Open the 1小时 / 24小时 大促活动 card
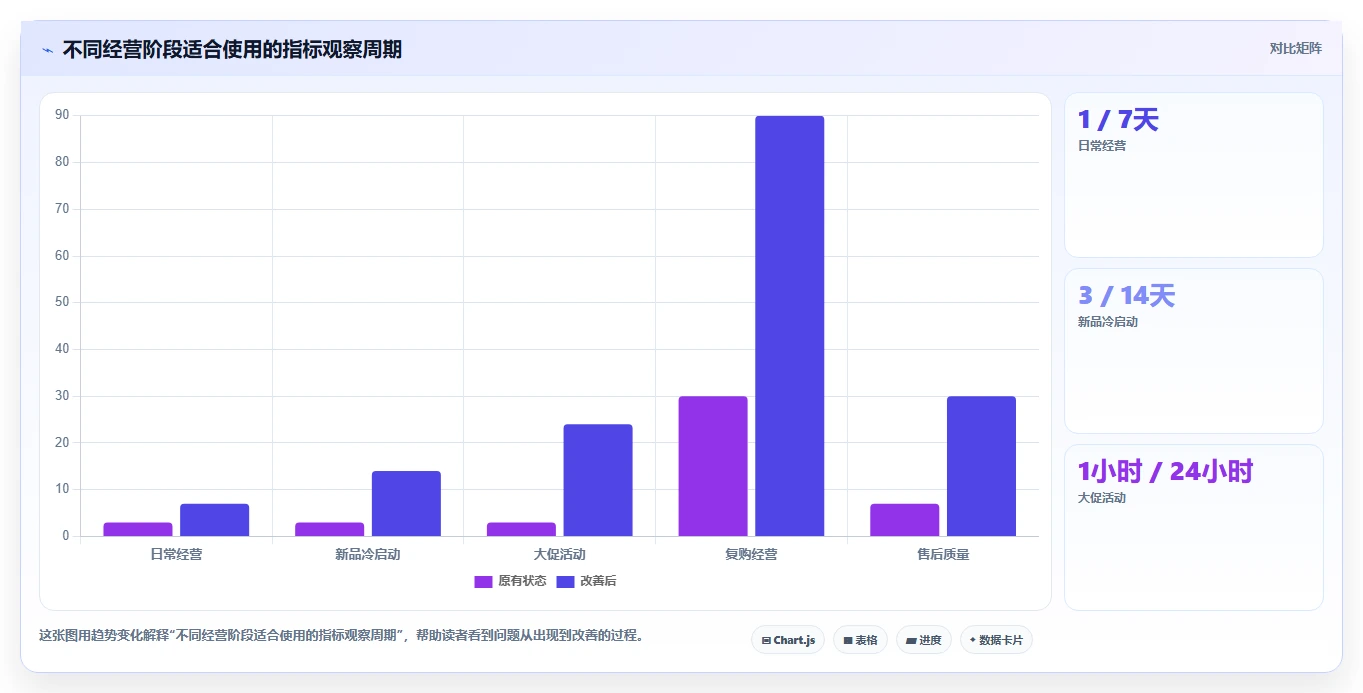 (1194, 527)
